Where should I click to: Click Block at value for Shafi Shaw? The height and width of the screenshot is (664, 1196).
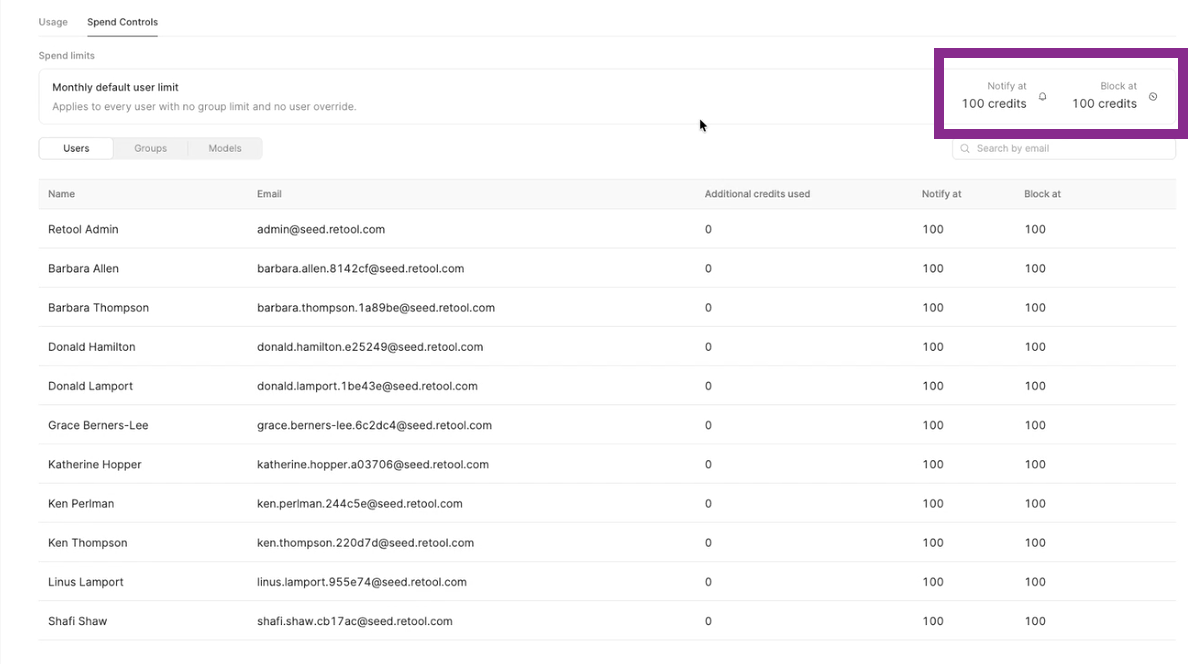tap(1035, 621)
